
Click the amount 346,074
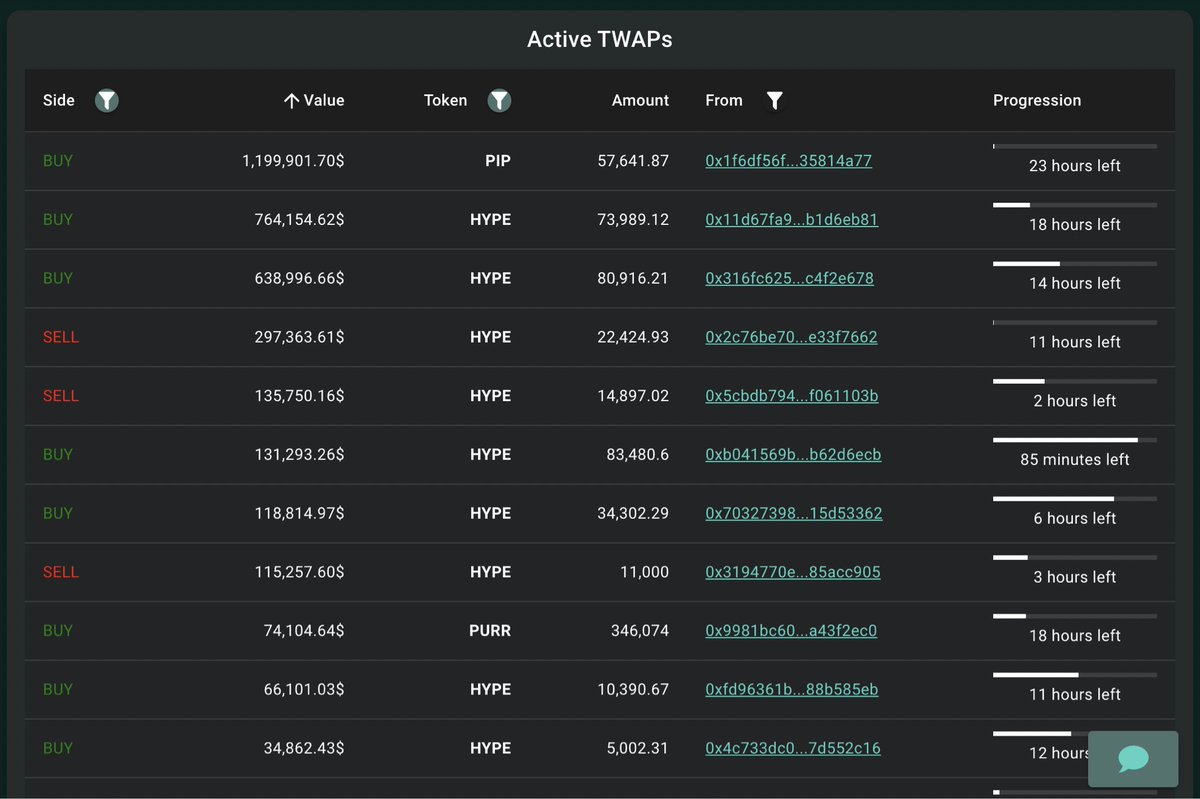pos(640,631)
